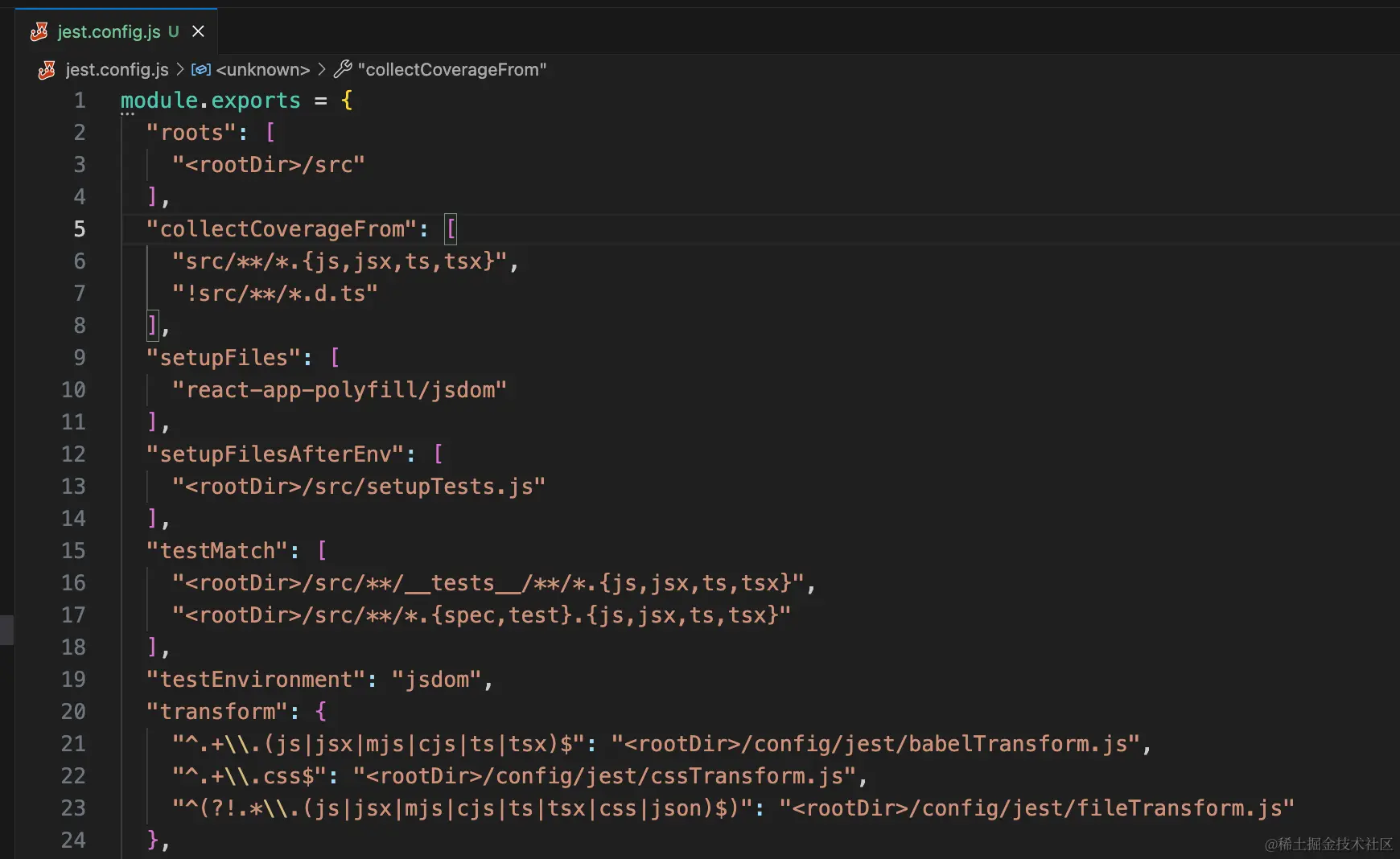Click the babelTransform.js path string

pyautogui.click(x=875, y=744)
